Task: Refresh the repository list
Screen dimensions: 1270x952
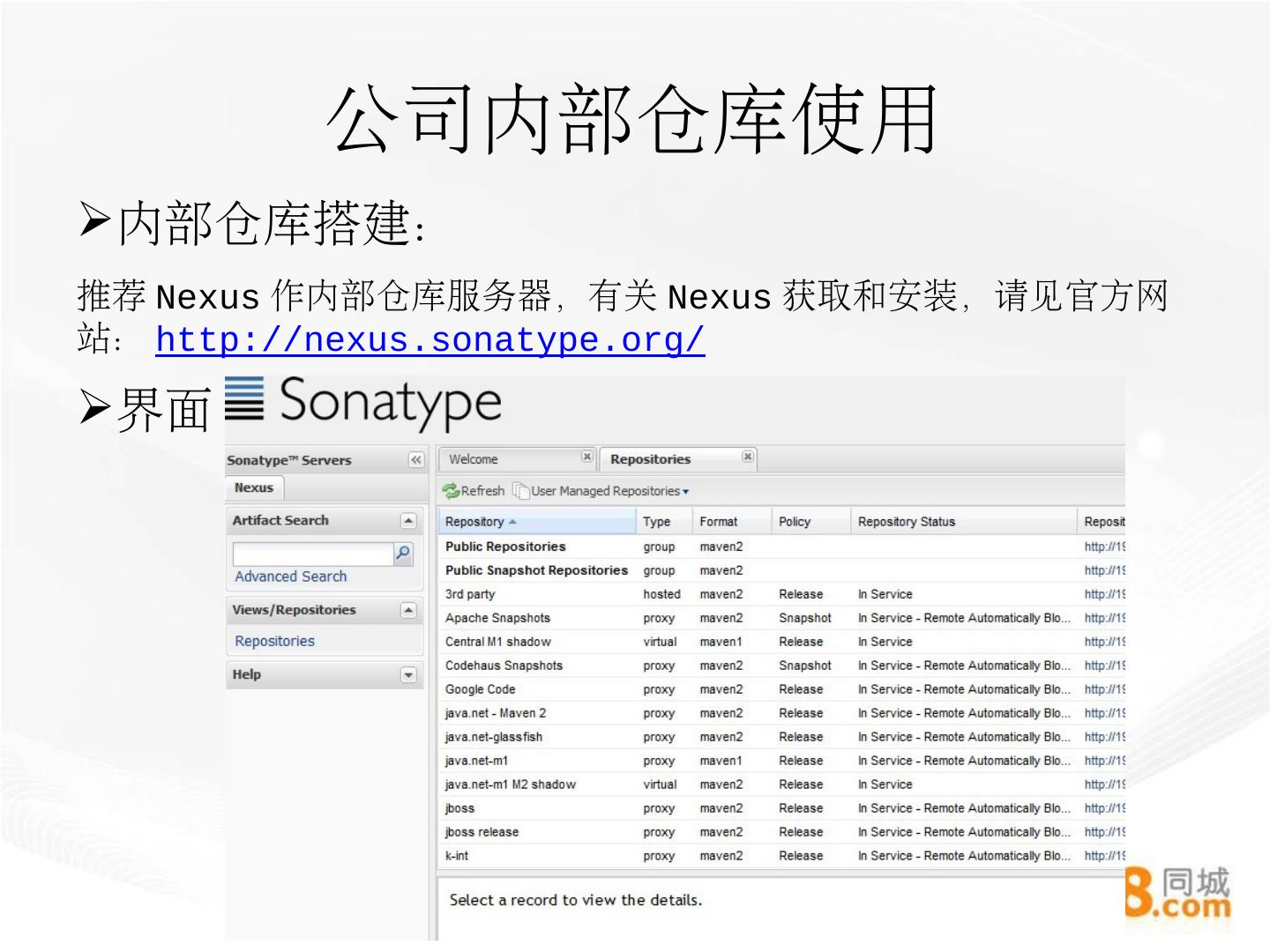Action: [474, 491]
